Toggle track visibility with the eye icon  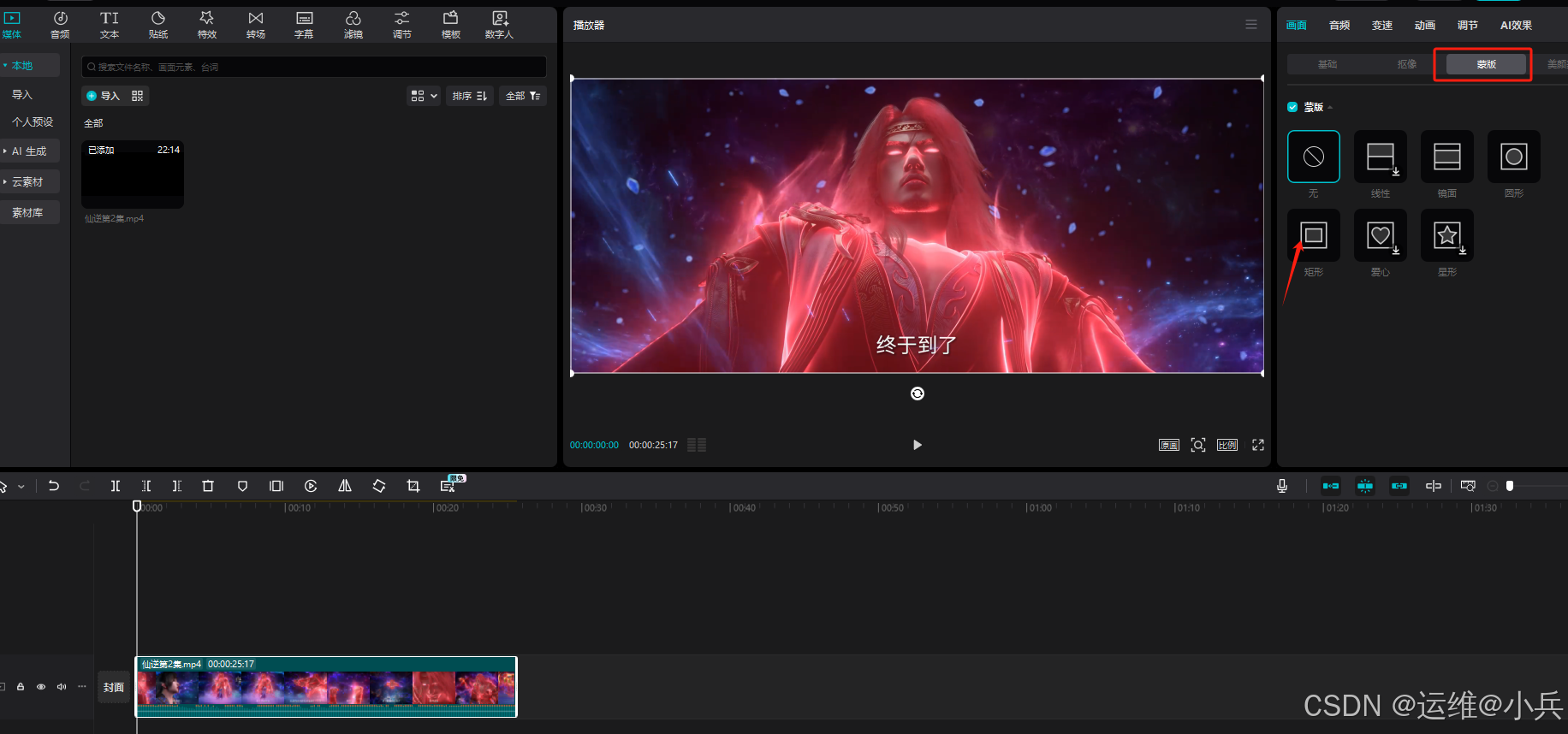pos(41,687)
